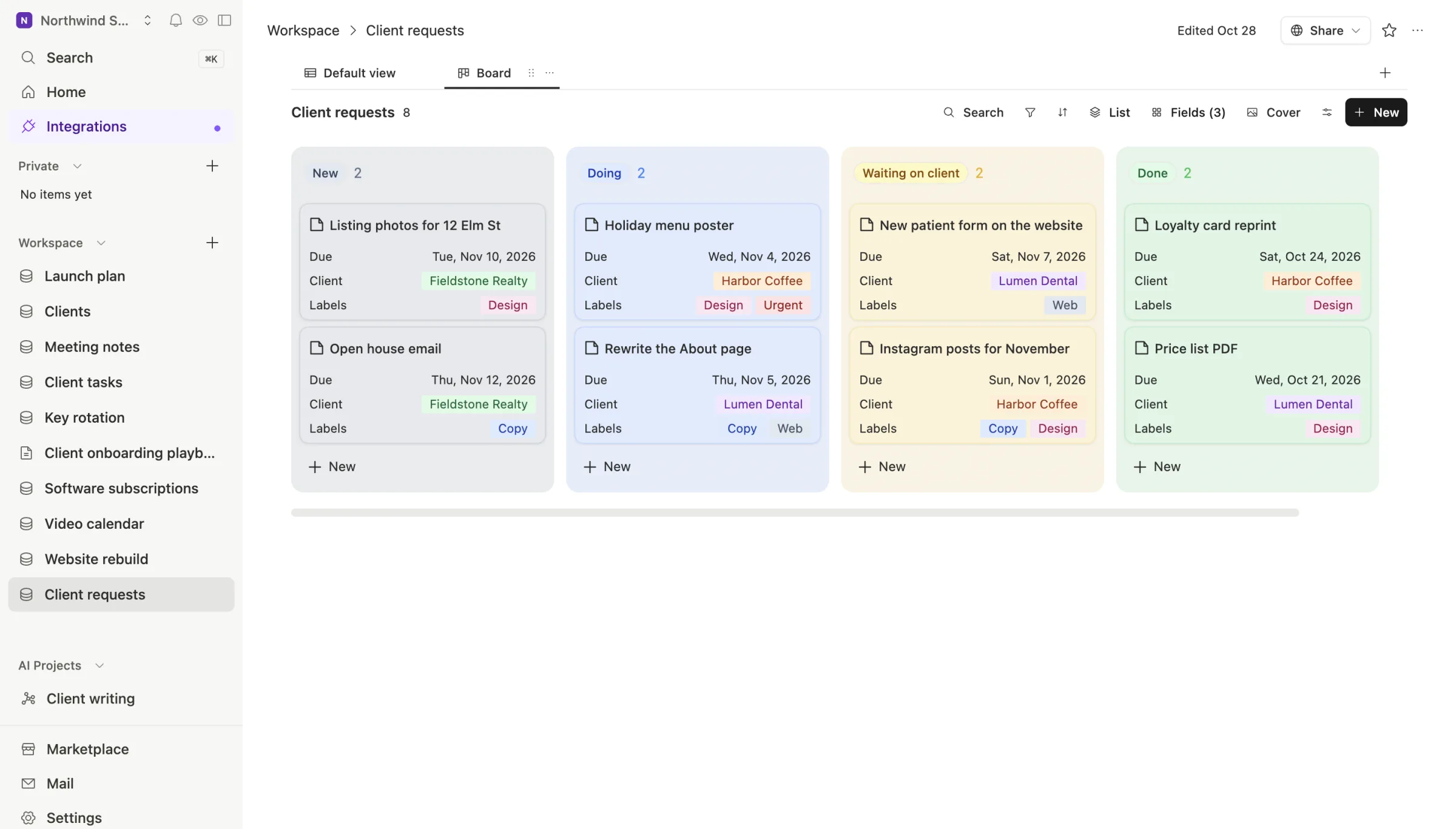Open Loyalty card reprint card
The image size is (1456, 829).
click(1247, 262)
